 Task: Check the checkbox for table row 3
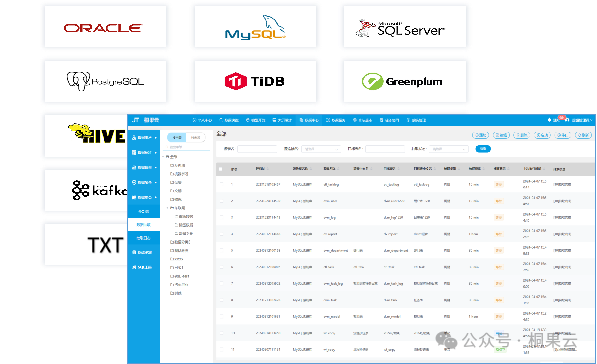[221, 217]
